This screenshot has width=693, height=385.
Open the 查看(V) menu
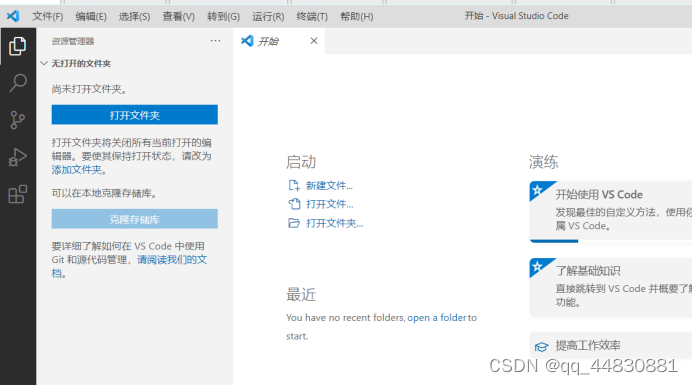coord(179,17)
